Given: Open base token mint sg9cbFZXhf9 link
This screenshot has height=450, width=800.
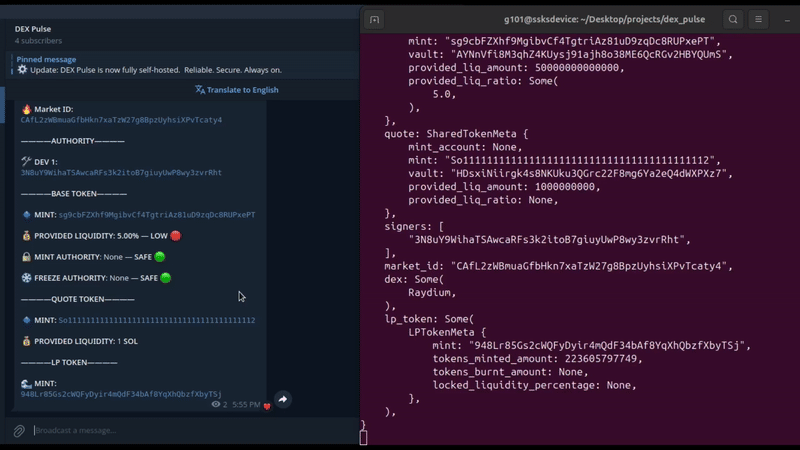Looking at the screenshot, I should 157,215.
